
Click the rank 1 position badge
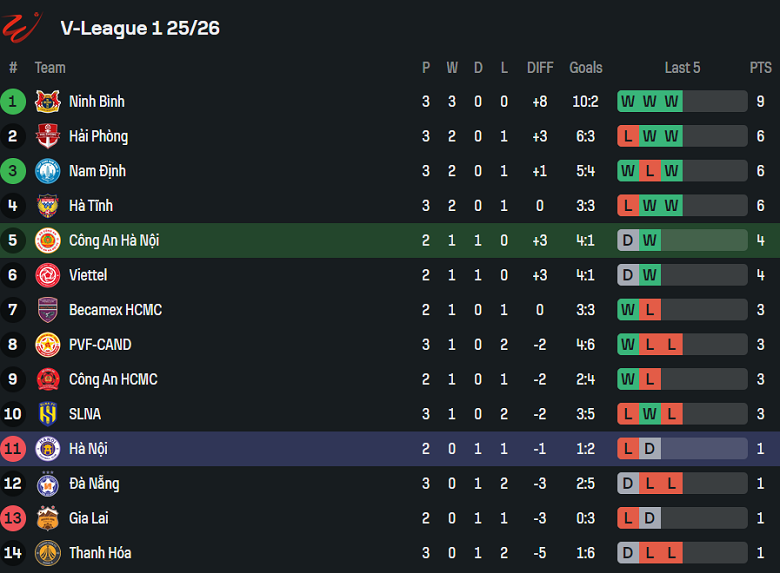(13, 101)
